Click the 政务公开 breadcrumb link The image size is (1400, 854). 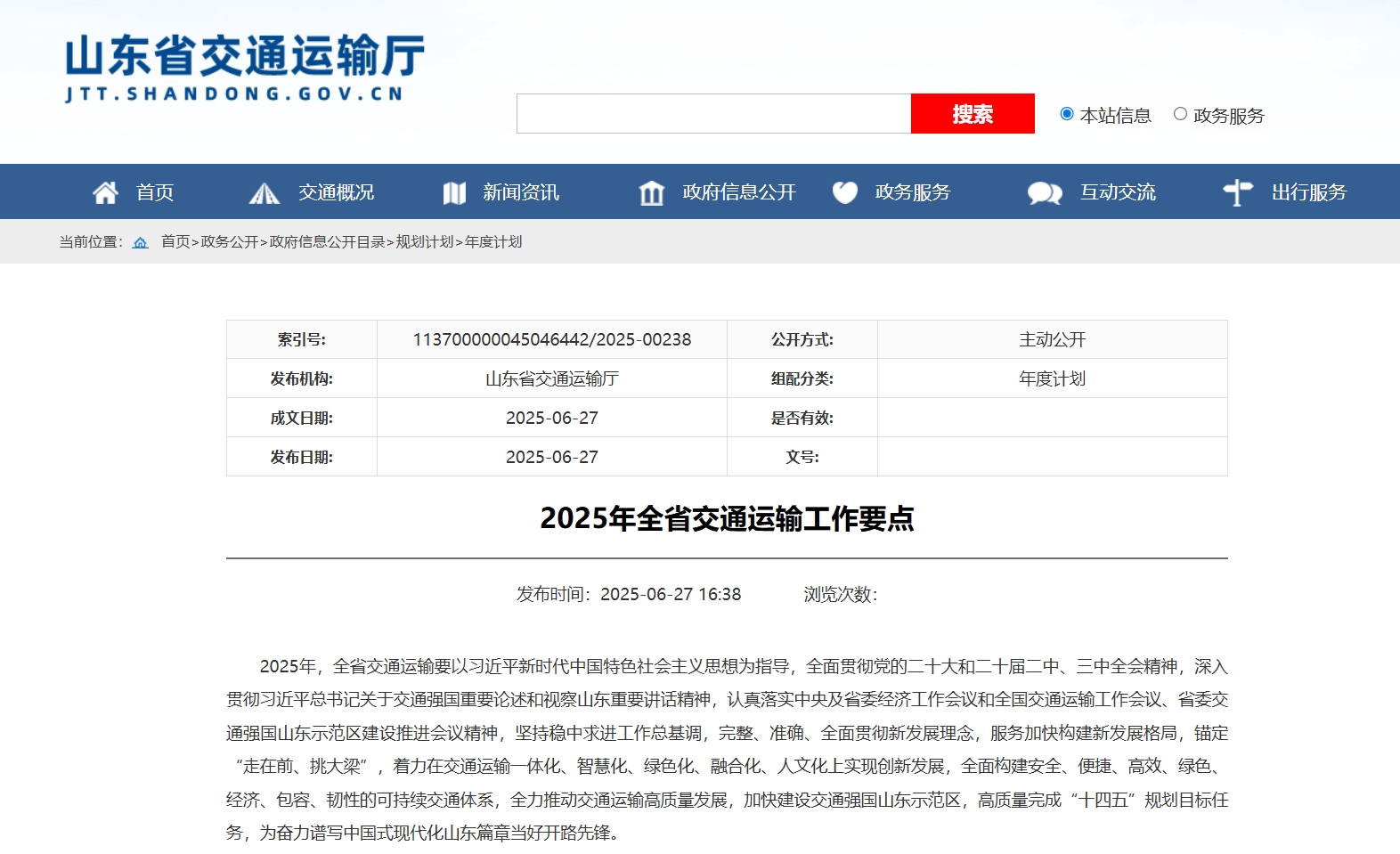pos(229,242)
